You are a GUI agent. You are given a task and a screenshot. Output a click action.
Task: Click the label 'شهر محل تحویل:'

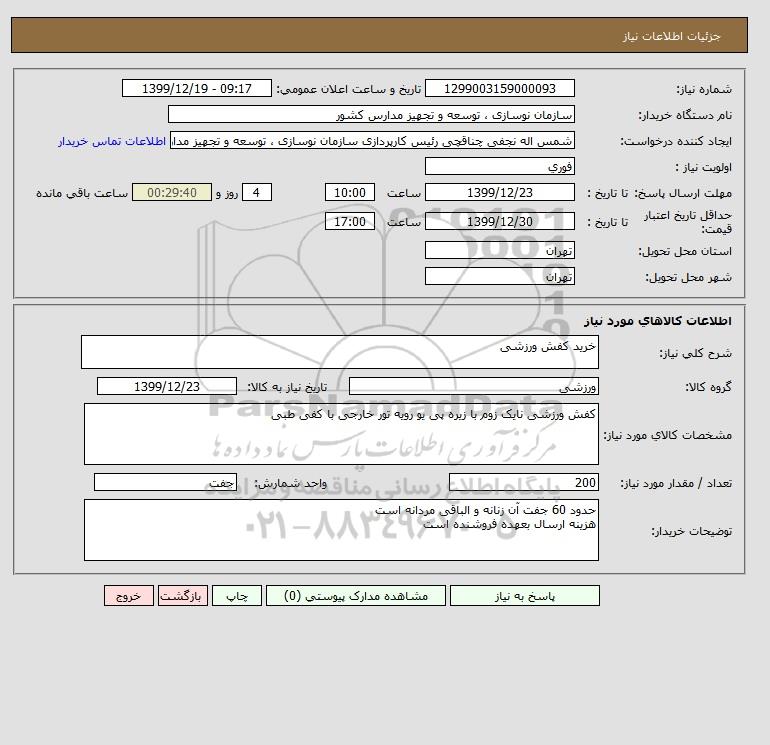click(x=688, y=277)
